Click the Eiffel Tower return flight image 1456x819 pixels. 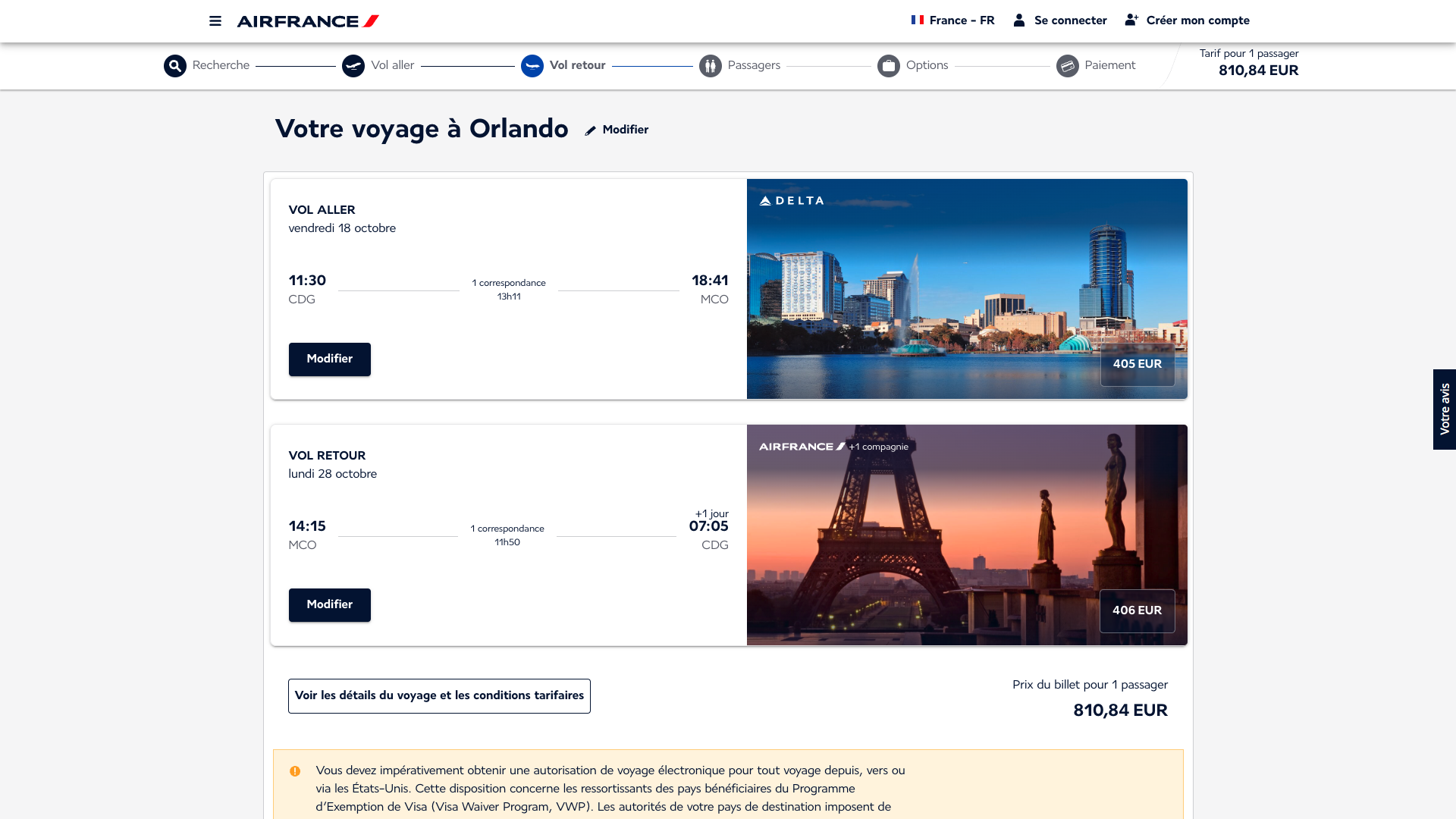pyautogui.click(x=967, y=535)
